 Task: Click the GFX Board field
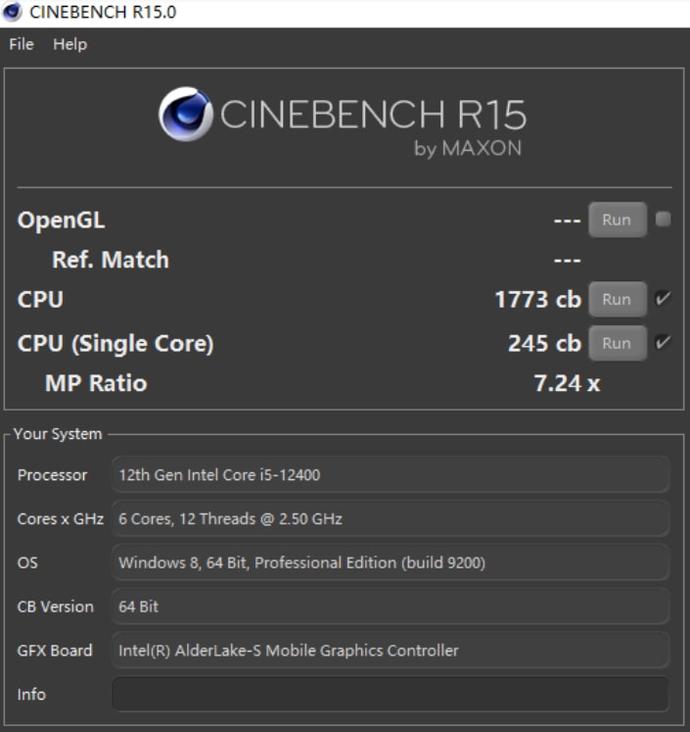(391, 650)
